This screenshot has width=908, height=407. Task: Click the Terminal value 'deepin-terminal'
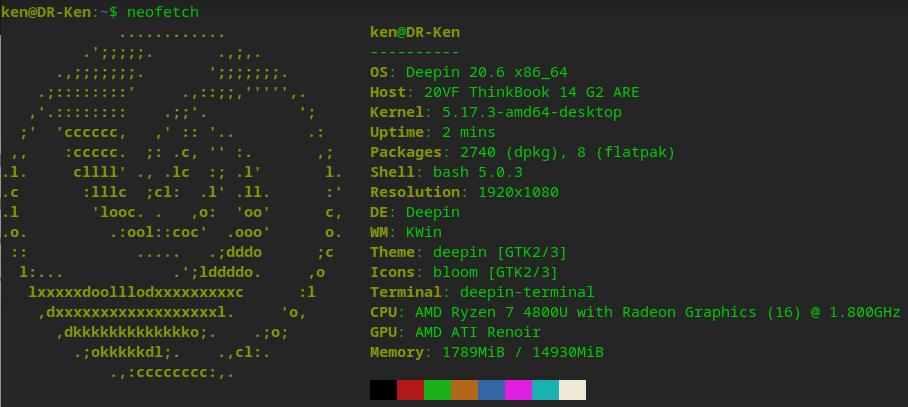528,292
